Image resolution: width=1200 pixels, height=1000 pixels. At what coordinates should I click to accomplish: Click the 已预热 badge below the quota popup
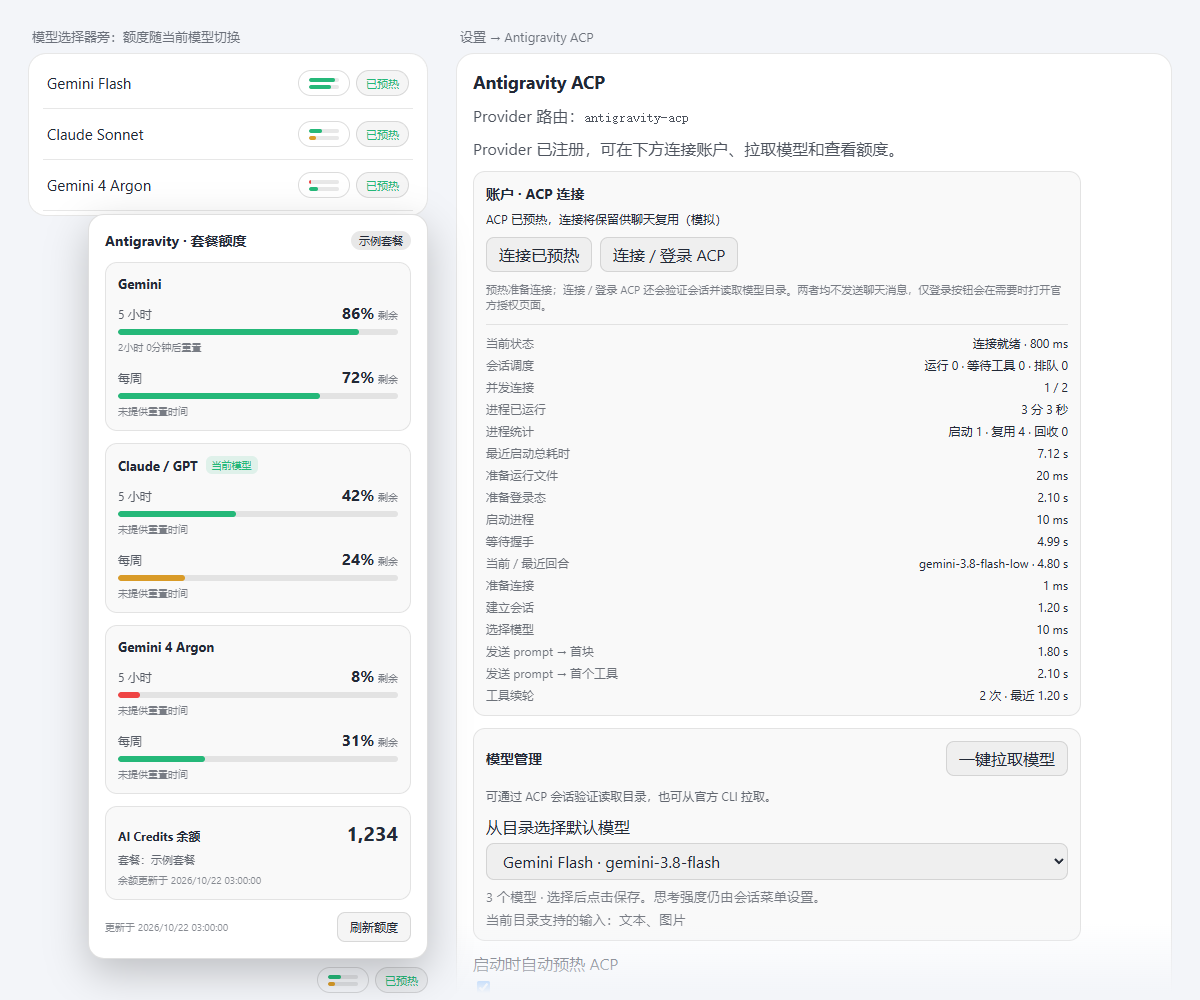(x=401, y=981)
